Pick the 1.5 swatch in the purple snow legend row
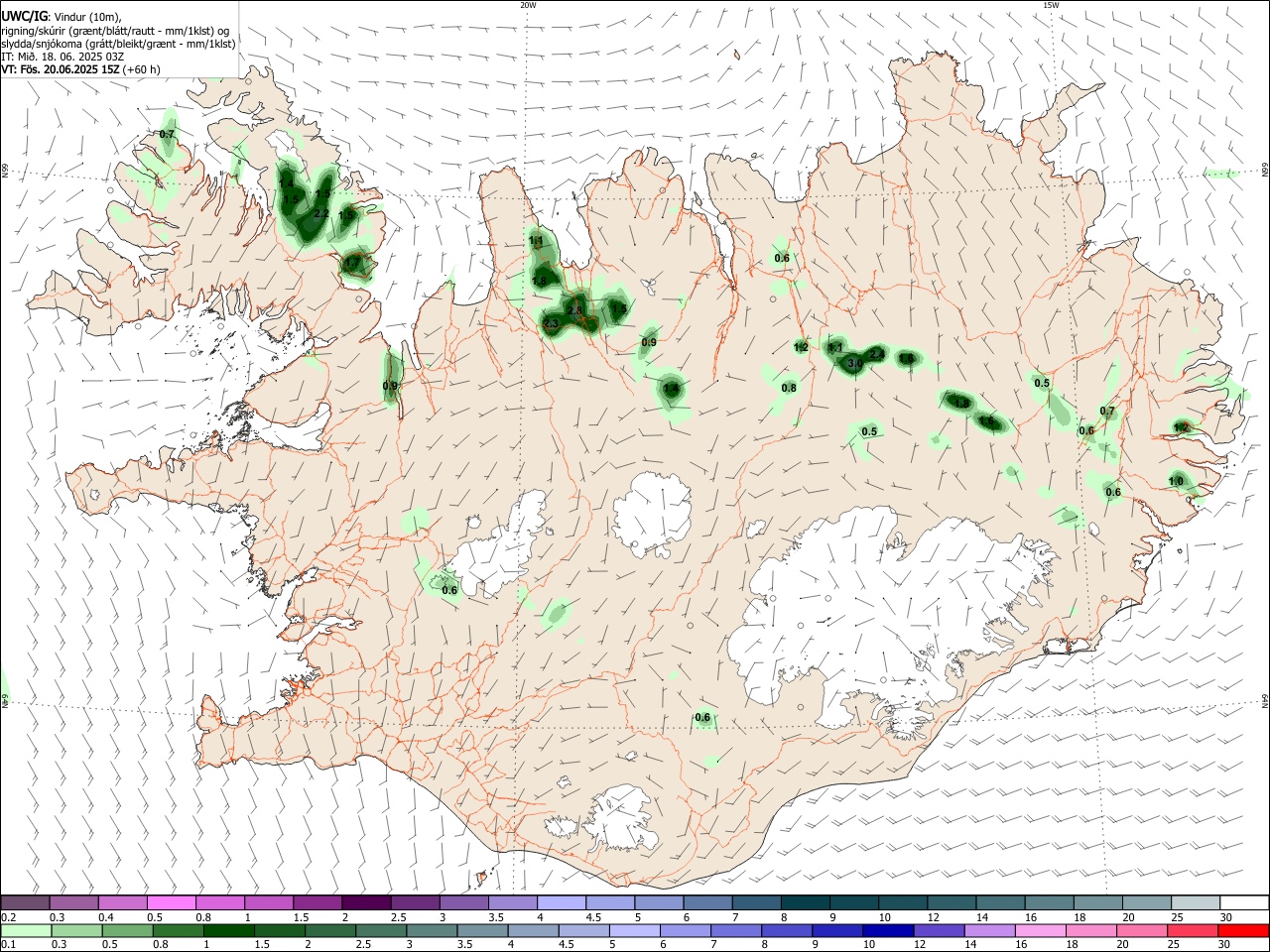This screenshot has width=1270, height=952. [317, 903]
